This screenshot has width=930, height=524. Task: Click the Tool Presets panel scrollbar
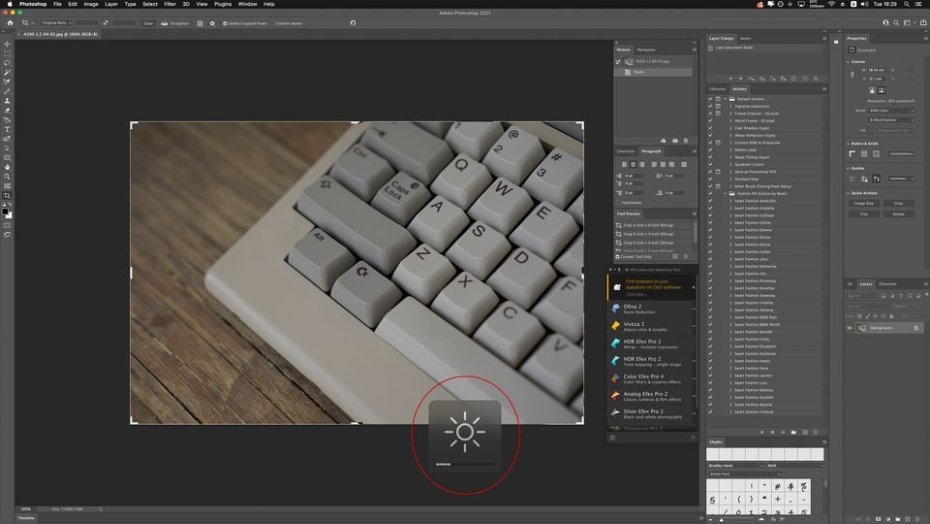click(695, 234)
